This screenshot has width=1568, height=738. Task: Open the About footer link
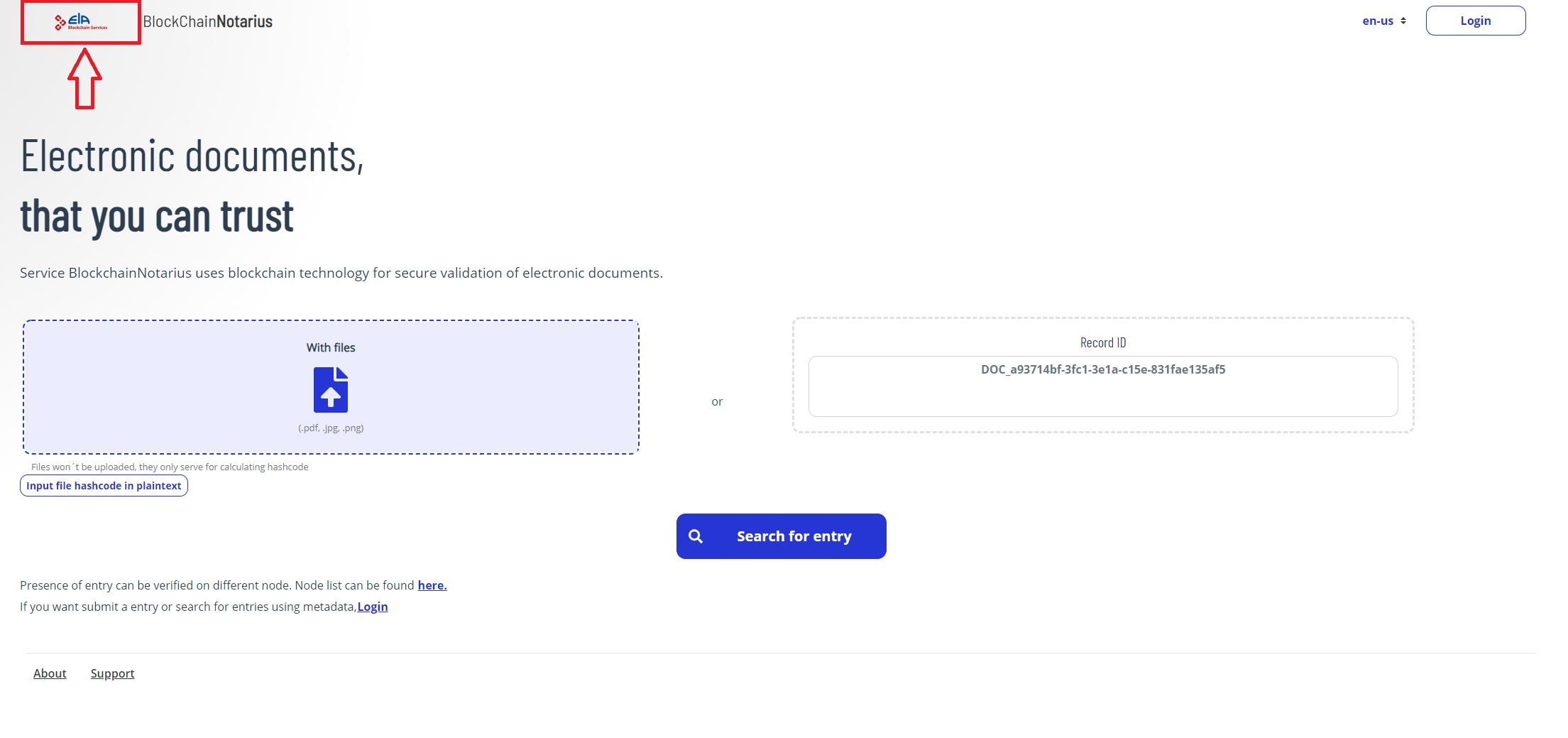coord(50,673)
